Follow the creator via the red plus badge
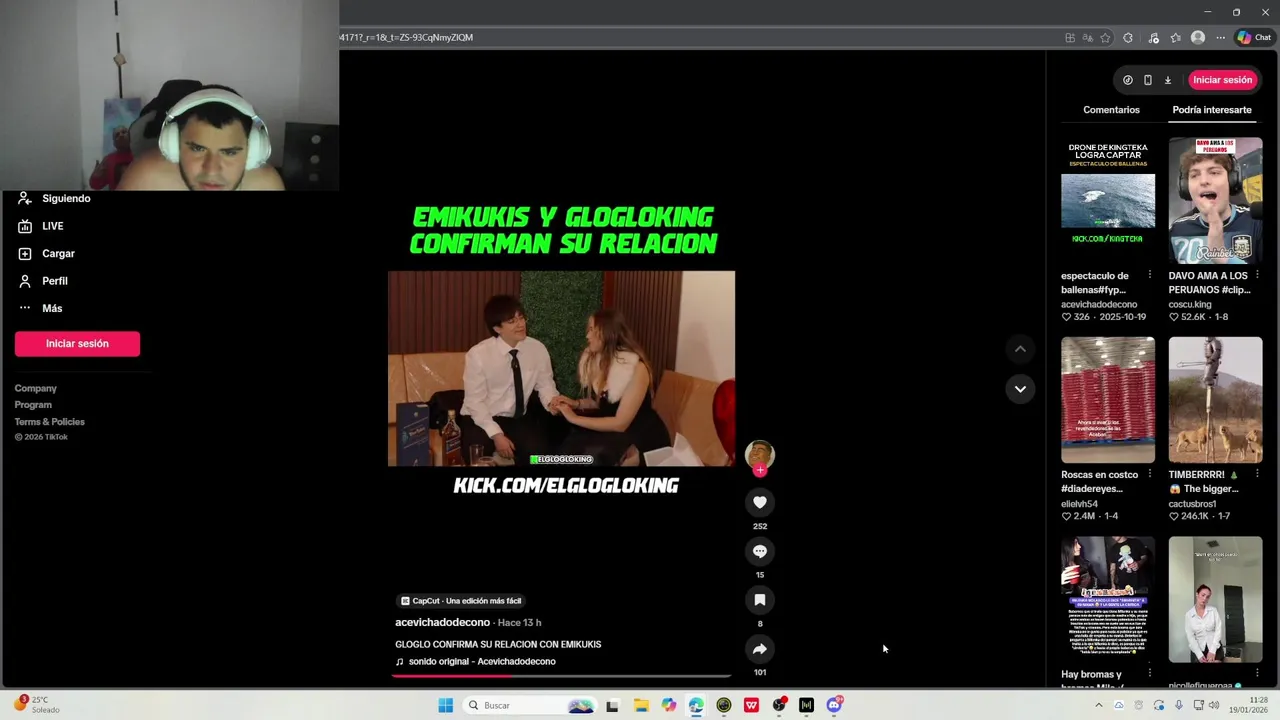 pos(760,470)
